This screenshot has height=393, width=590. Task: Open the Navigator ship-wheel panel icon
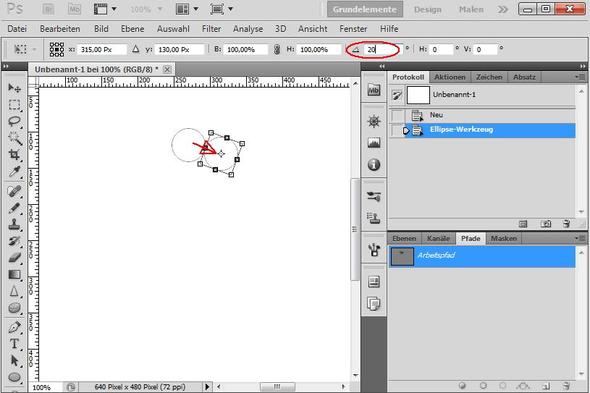[x=374, y=121]
